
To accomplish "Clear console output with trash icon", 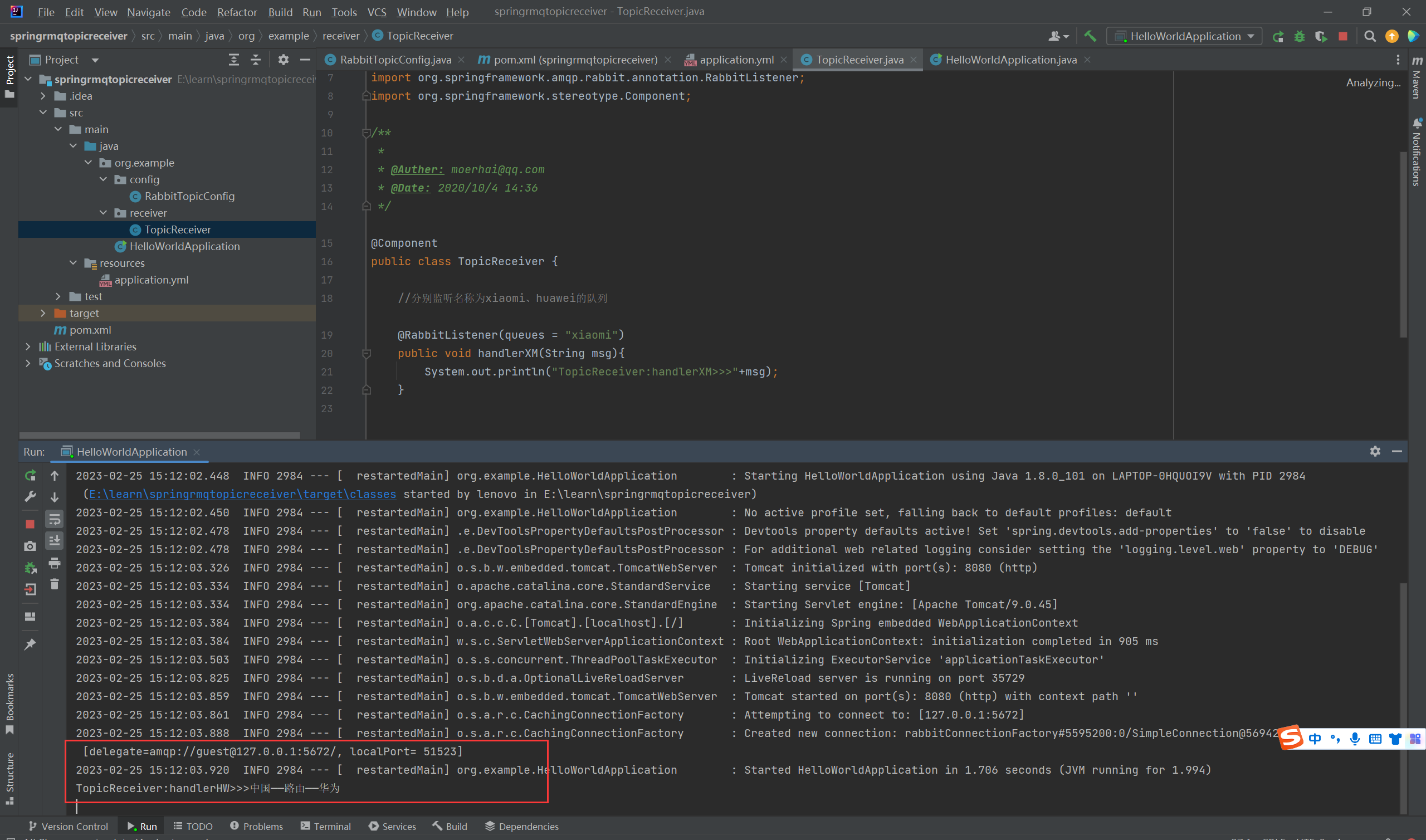I will coord(55,584).
